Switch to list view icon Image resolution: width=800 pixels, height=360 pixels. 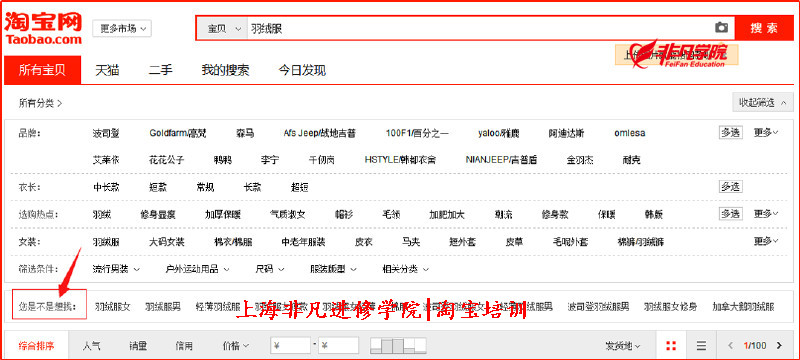[x=702, y=346]
